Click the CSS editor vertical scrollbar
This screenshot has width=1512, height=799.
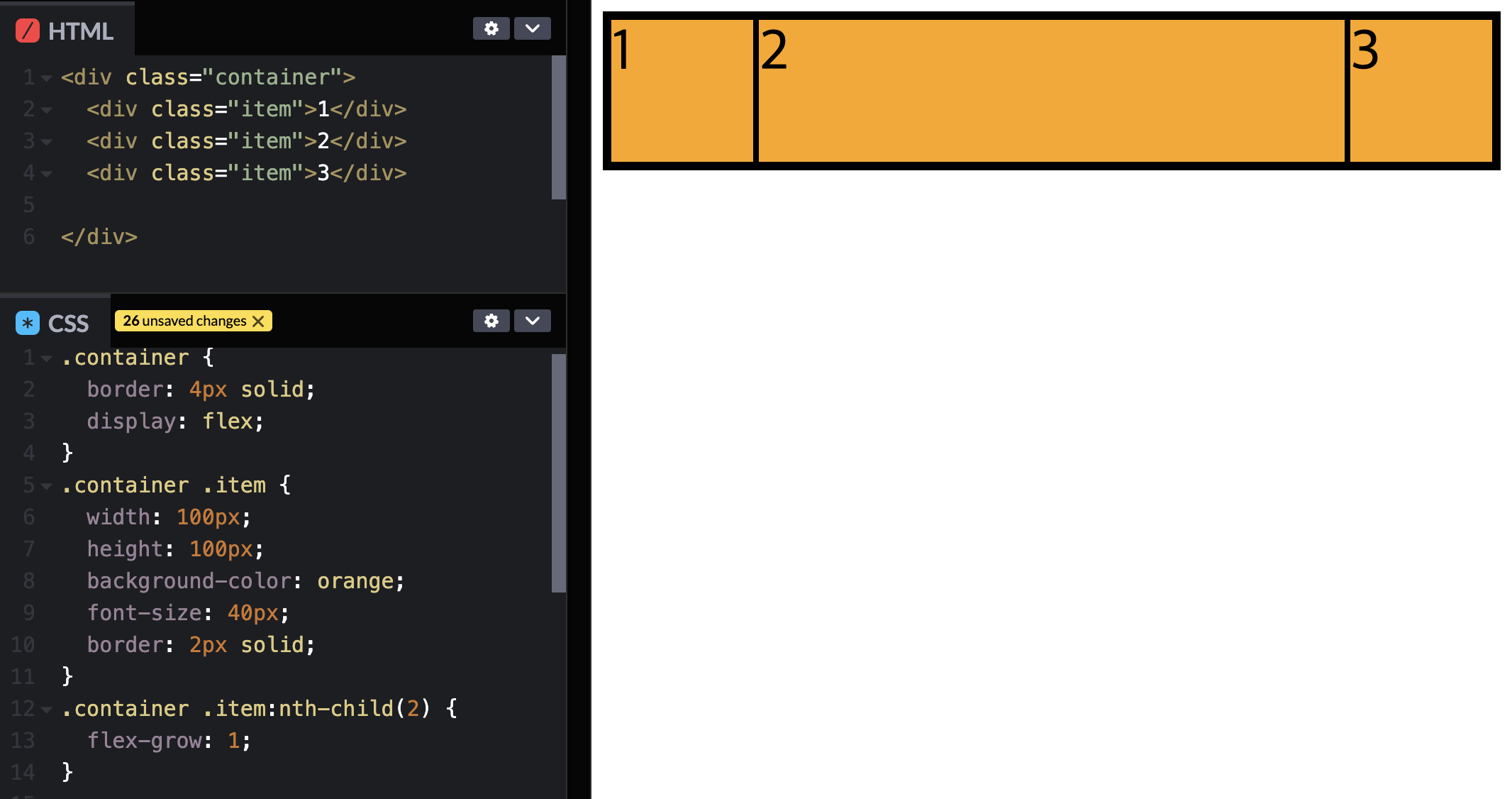click(558, 472)
